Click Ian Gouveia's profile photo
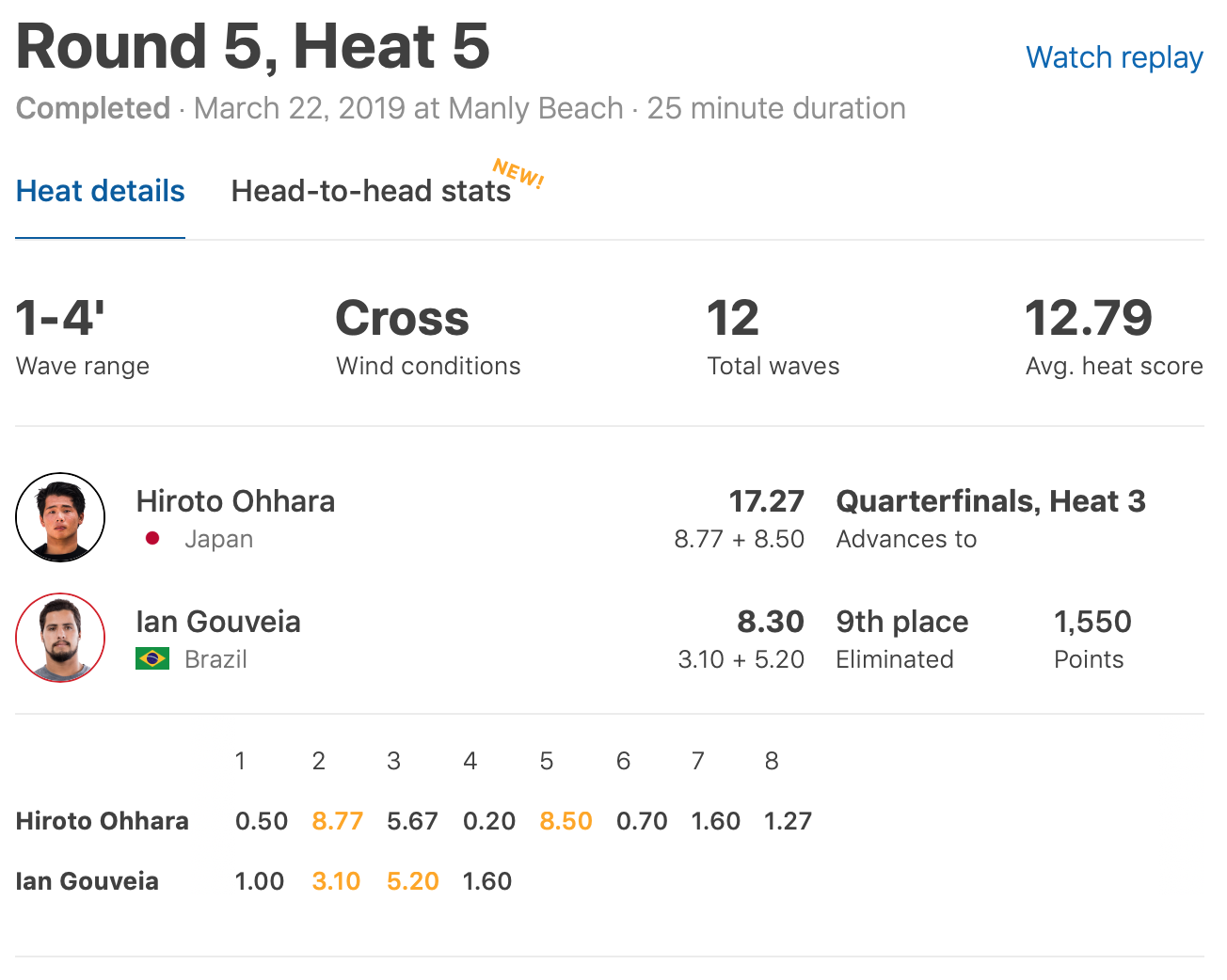 click(x=60, y=638)
